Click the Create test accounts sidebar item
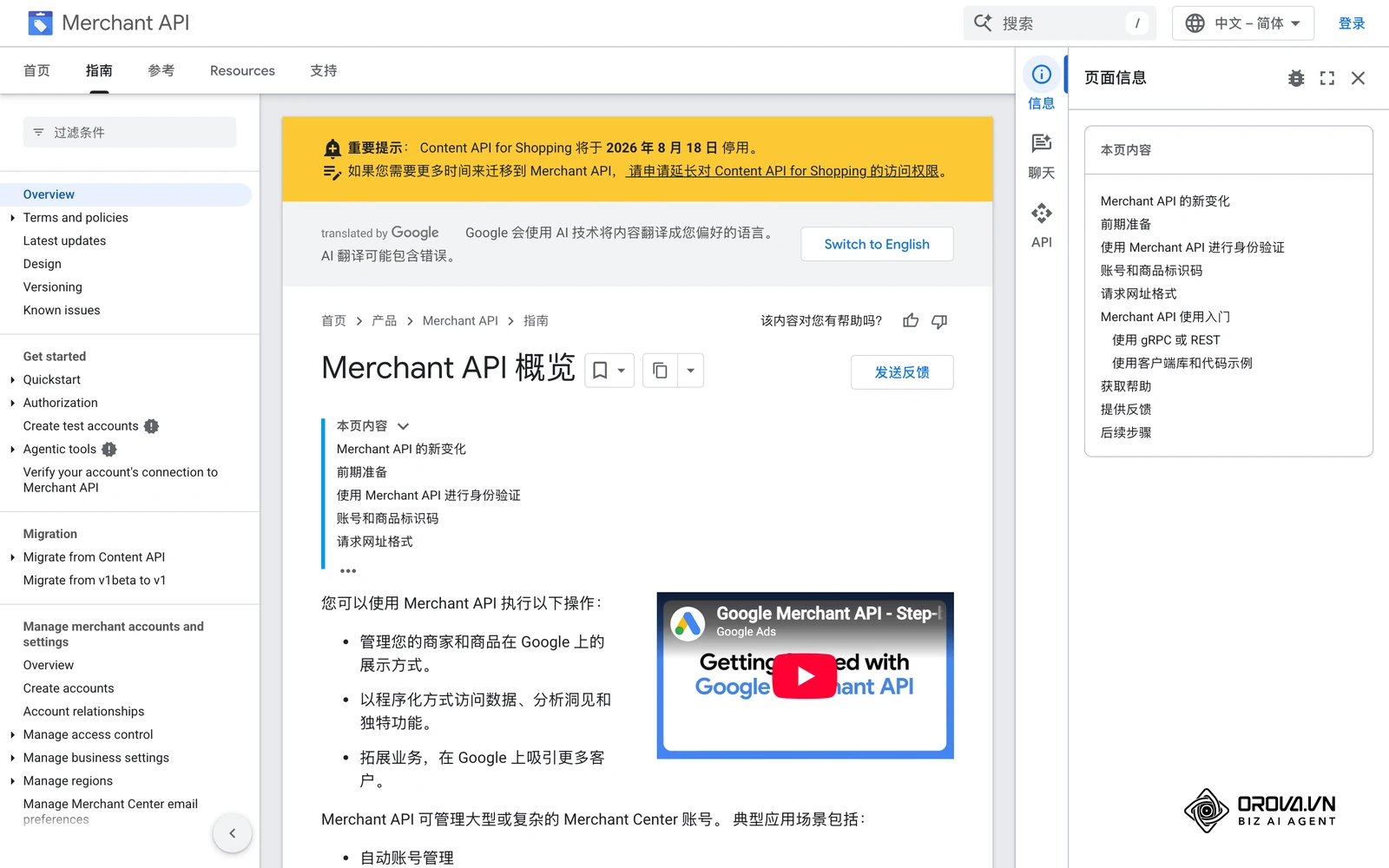1389x868 pixels. pyautogui.click(x=81, y=426)
